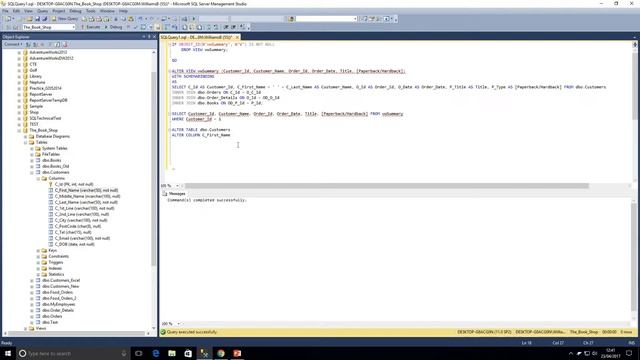This screenshot has height=360, width=640.
Task: Select the Shop database icon
Action: pos(25,112)
